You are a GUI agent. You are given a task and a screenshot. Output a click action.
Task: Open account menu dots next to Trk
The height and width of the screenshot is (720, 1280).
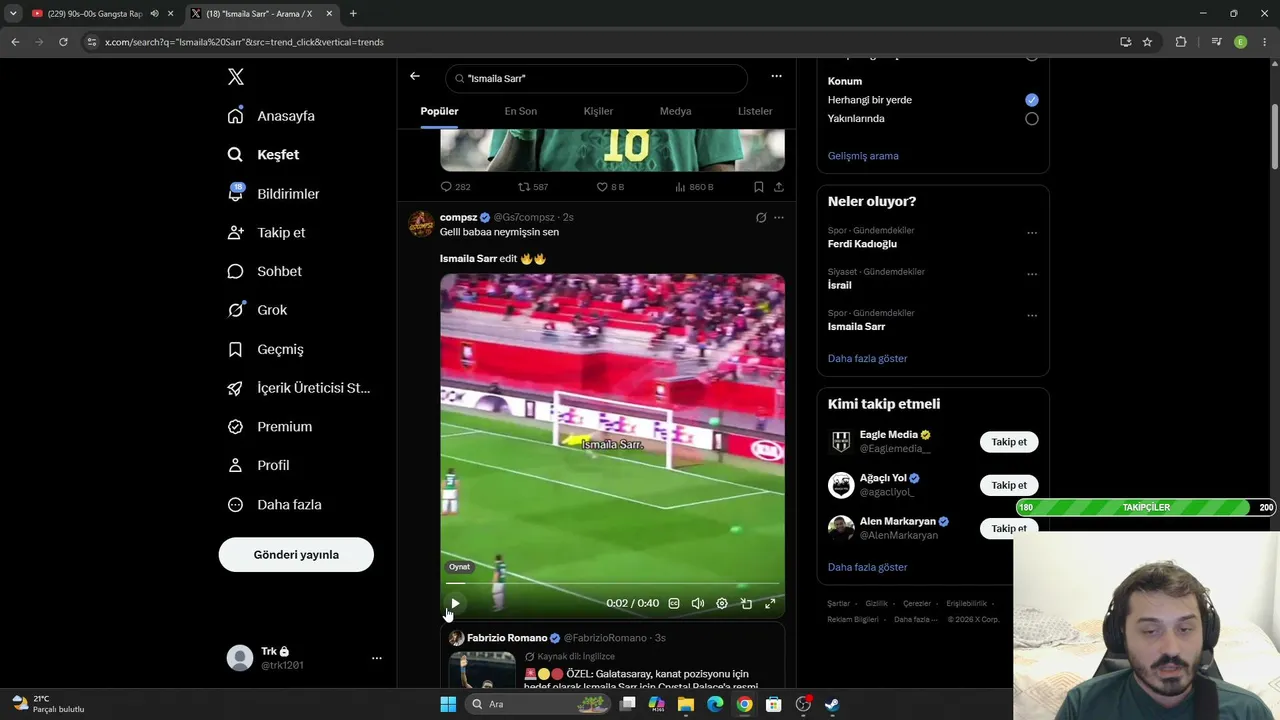click(377, 658)
